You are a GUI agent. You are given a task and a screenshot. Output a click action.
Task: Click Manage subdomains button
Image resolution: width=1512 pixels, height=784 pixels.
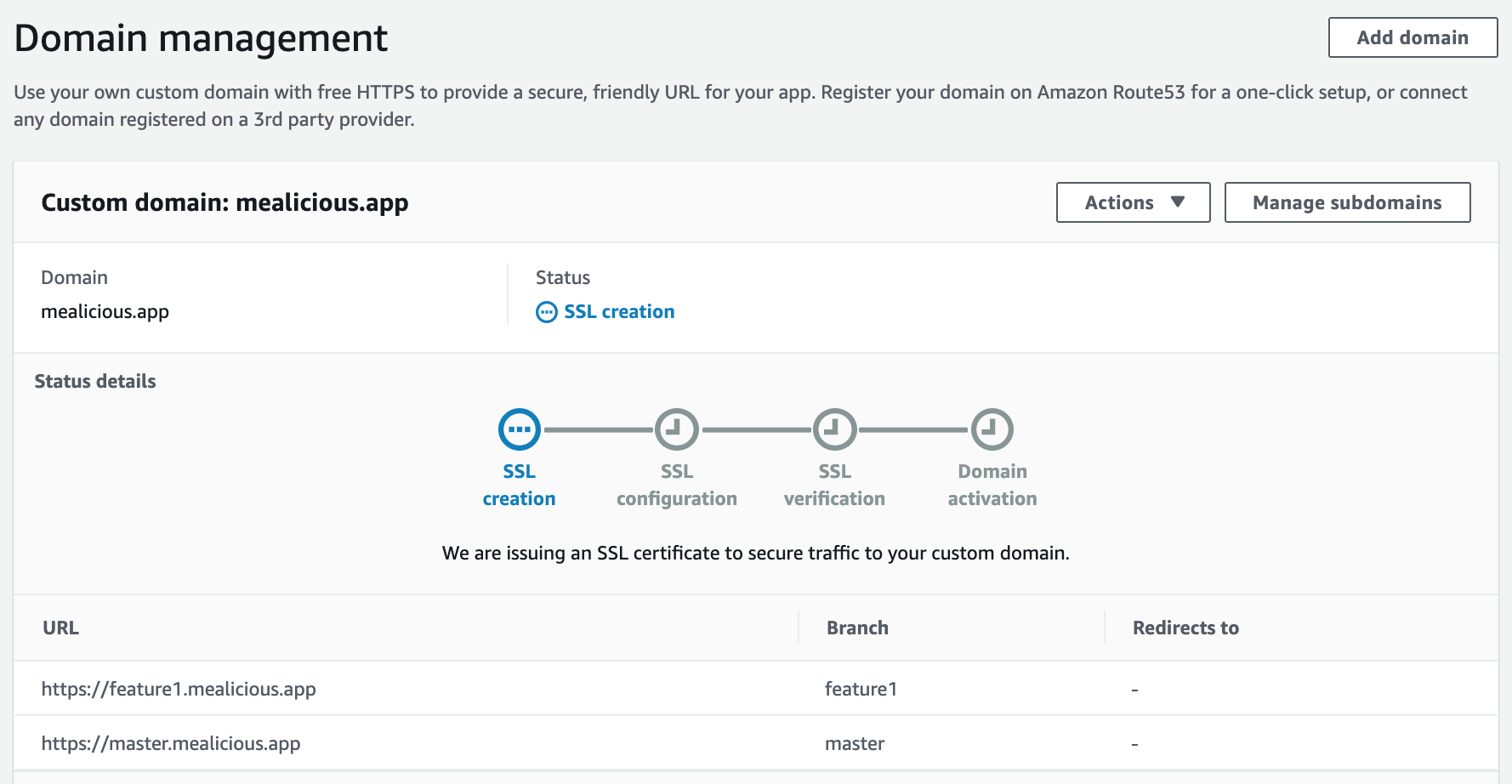point(1347,202)
